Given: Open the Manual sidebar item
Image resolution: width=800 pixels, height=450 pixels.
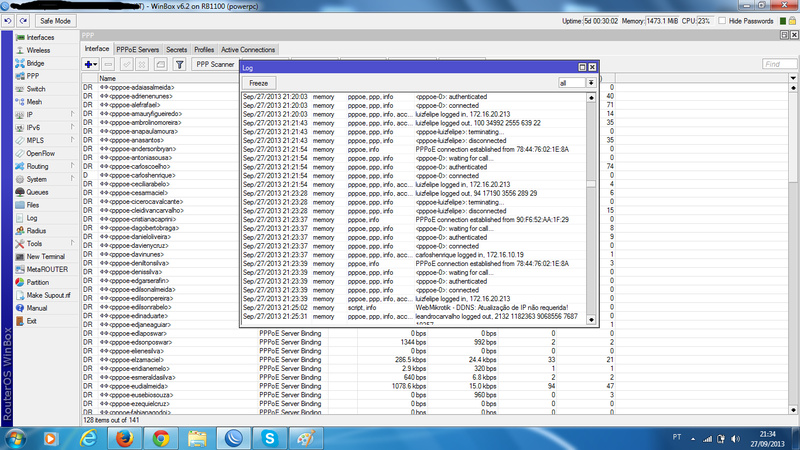Looking at the screenshot, I should [x=37, y=308].
